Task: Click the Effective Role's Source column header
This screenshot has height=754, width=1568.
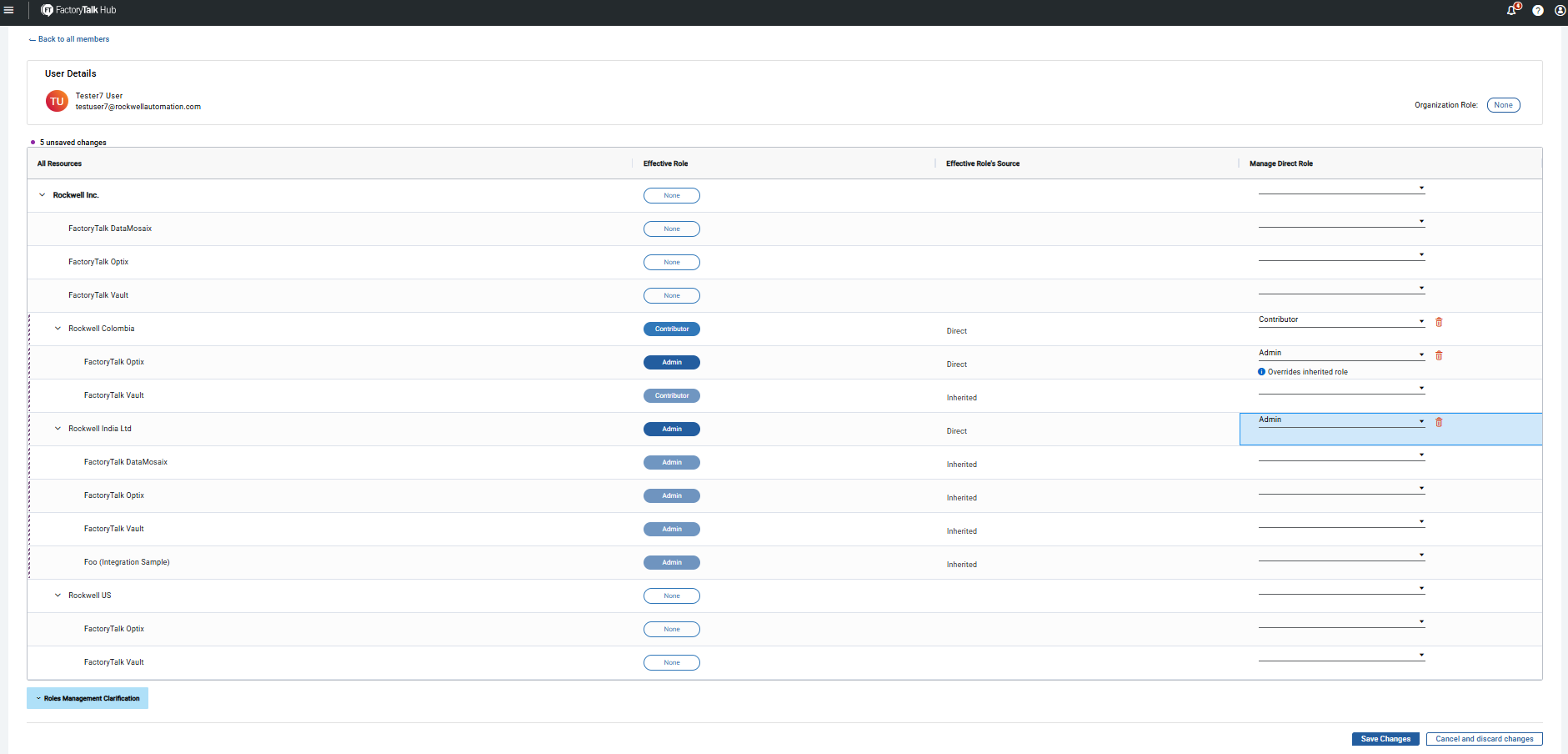Action: tap(983, 163)
